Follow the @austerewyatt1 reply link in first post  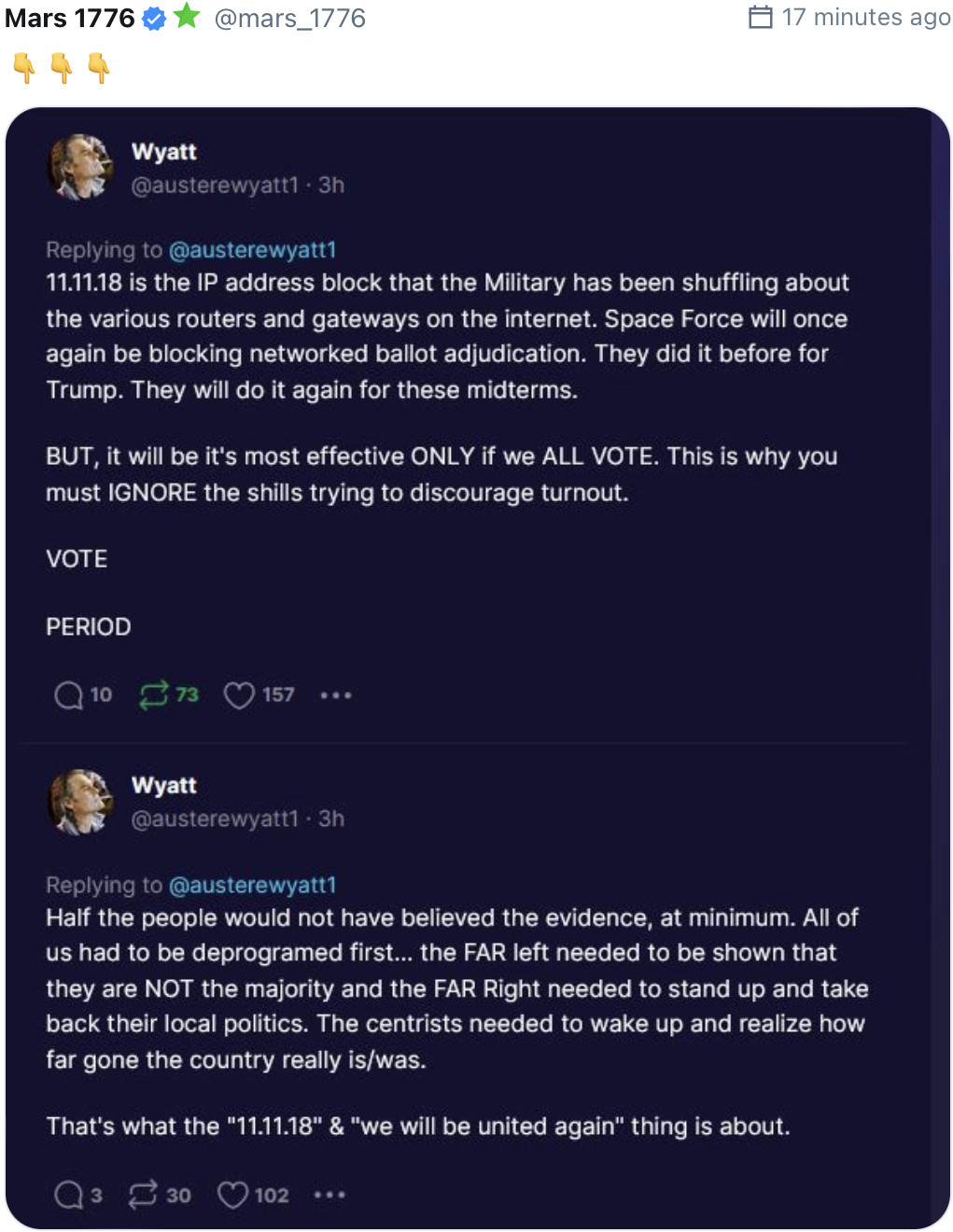coord(252,250)
